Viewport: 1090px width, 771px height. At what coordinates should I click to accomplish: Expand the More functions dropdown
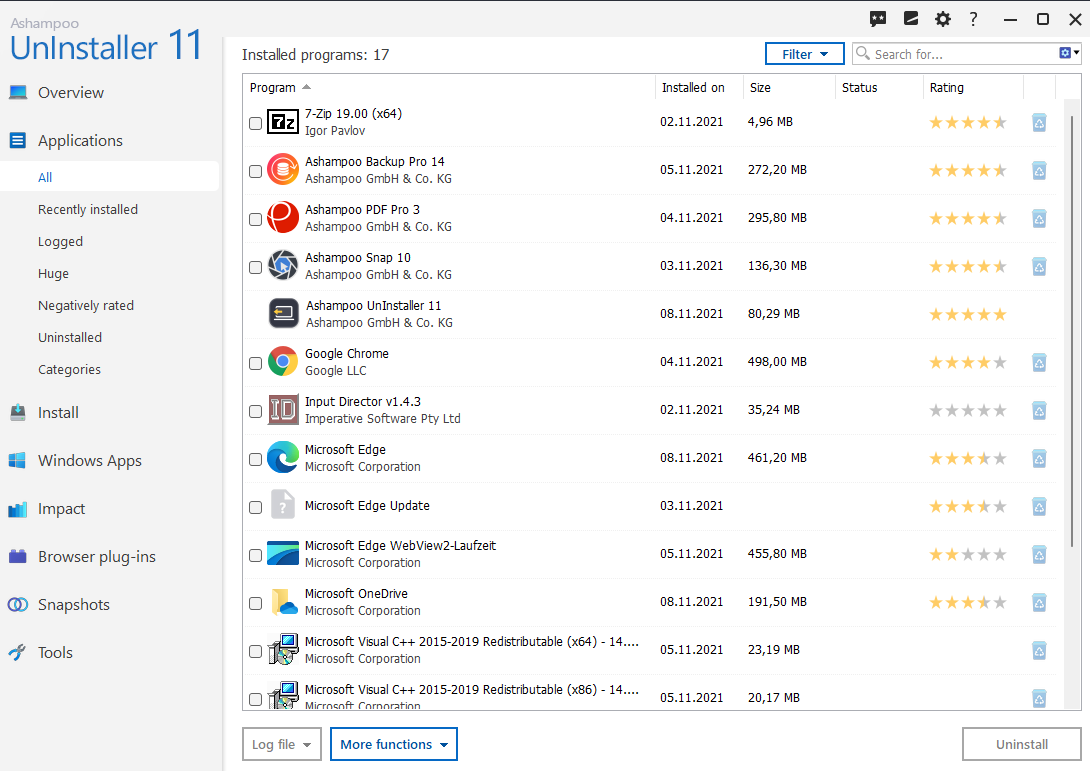(393, 744)
